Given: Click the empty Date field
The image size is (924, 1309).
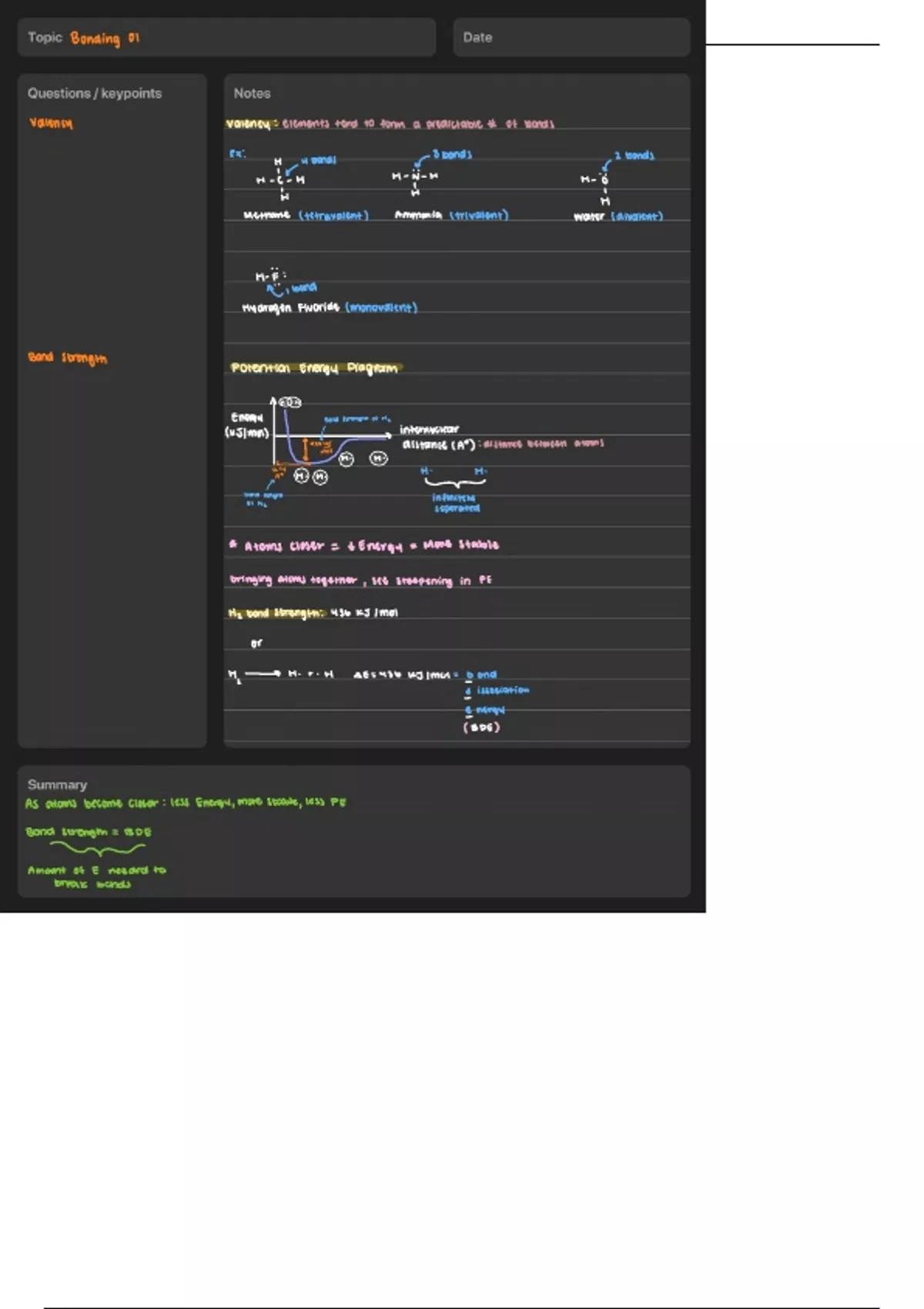Looking at the screenshot, I should click(571, 38).
